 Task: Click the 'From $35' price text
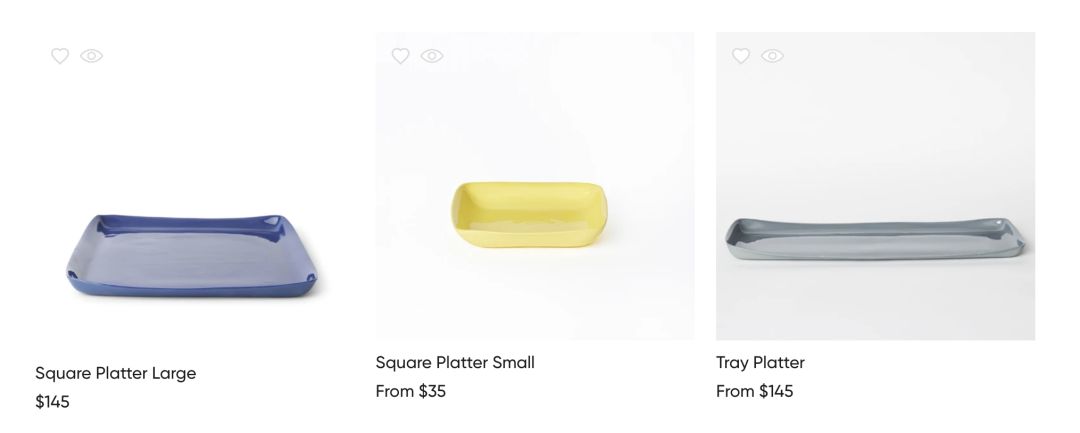[x=411, y=391]
